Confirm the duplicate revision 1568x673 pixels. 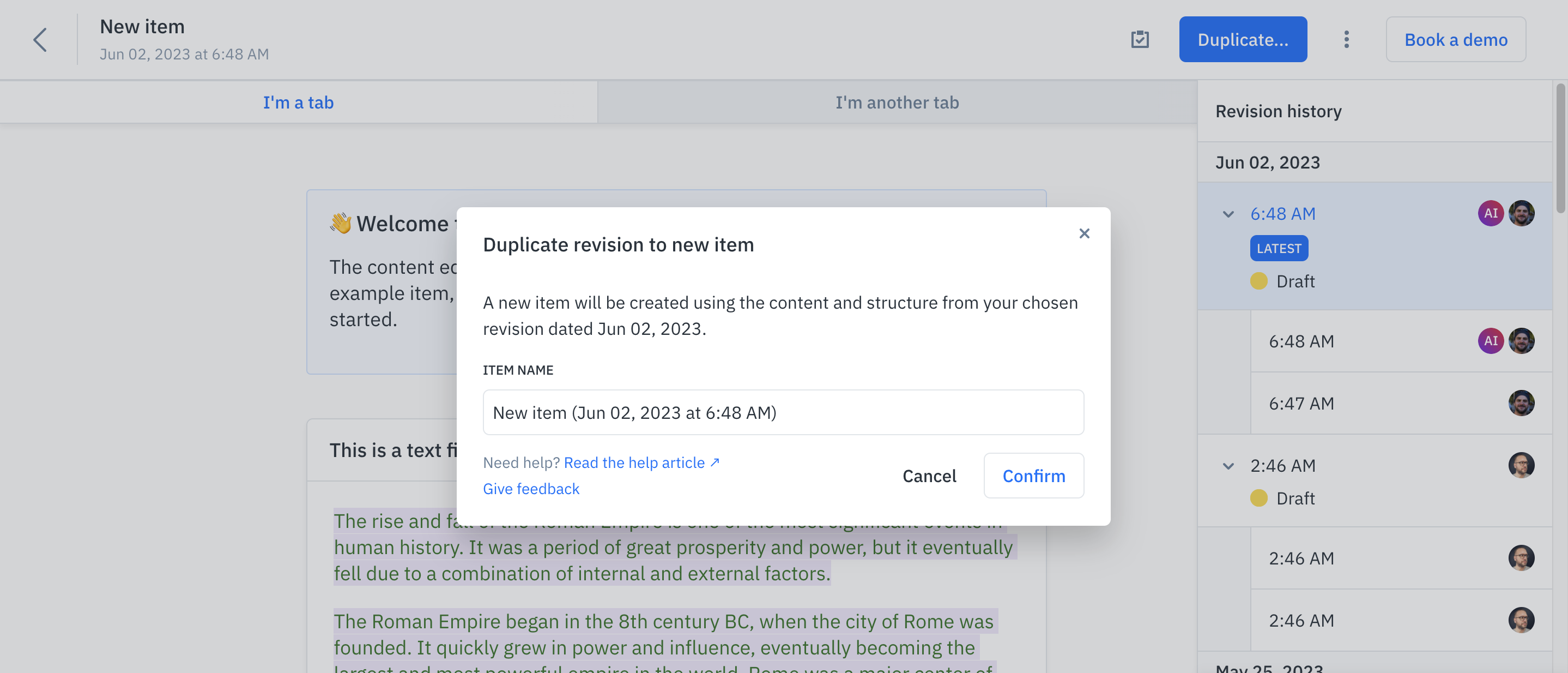pyautogui.click(x=1033, y=476)
